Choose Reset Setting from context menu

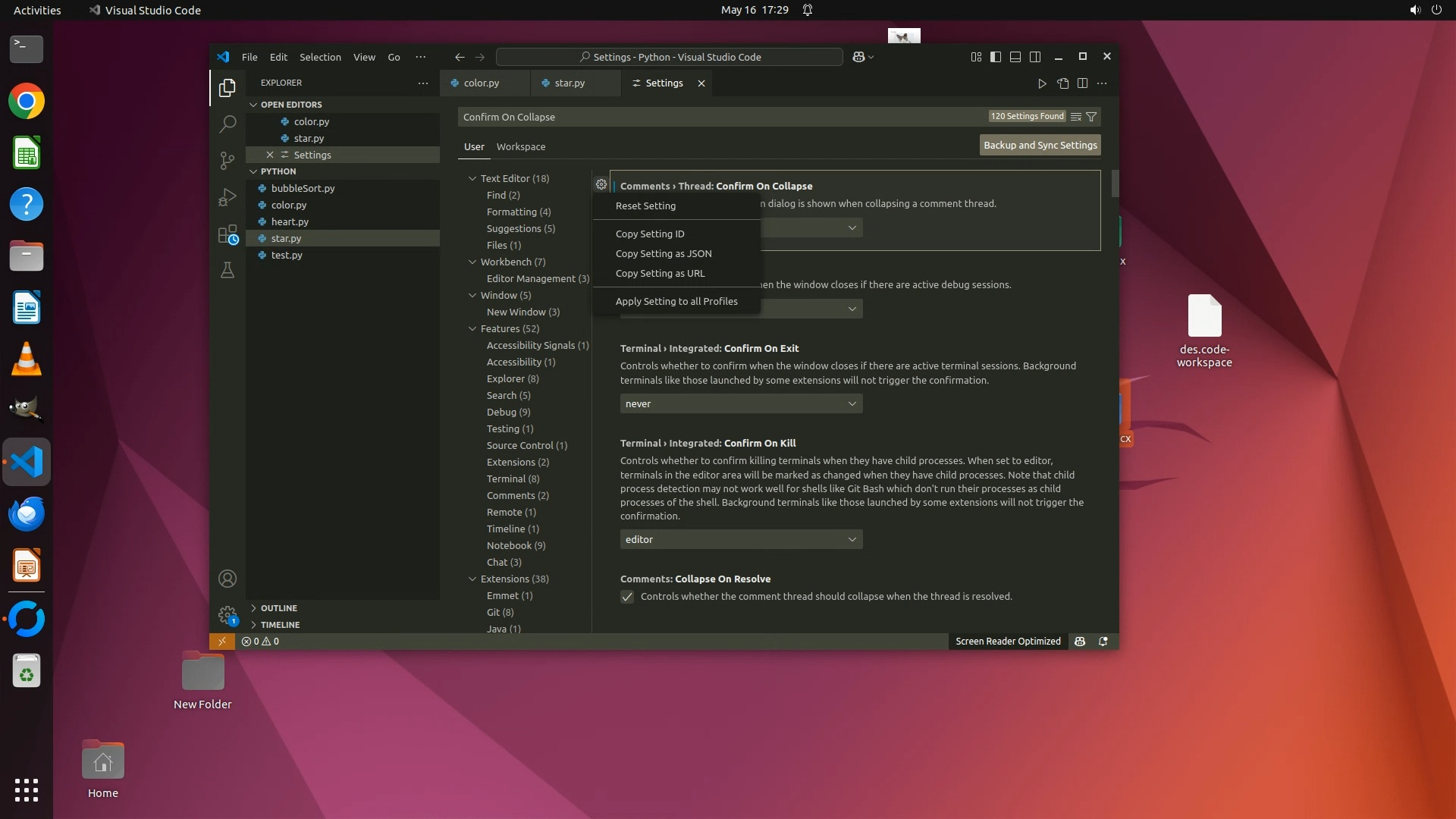coord(645,206)
